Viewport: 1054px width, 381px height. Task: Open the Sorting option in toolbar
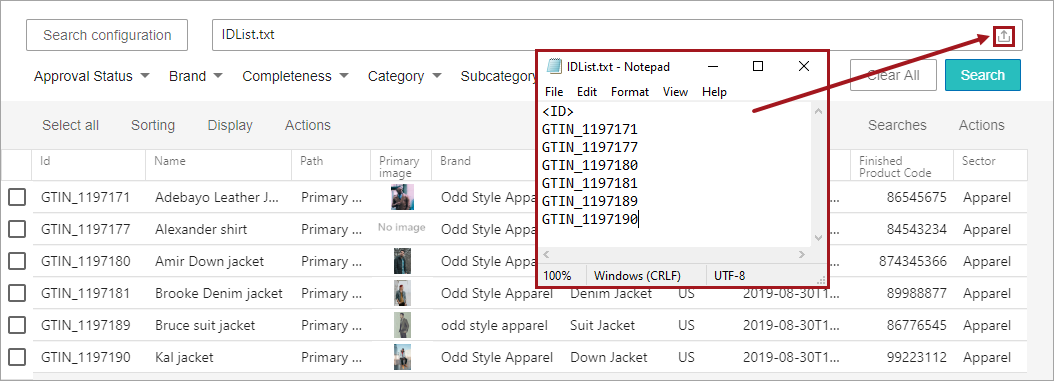click(153, 125)
